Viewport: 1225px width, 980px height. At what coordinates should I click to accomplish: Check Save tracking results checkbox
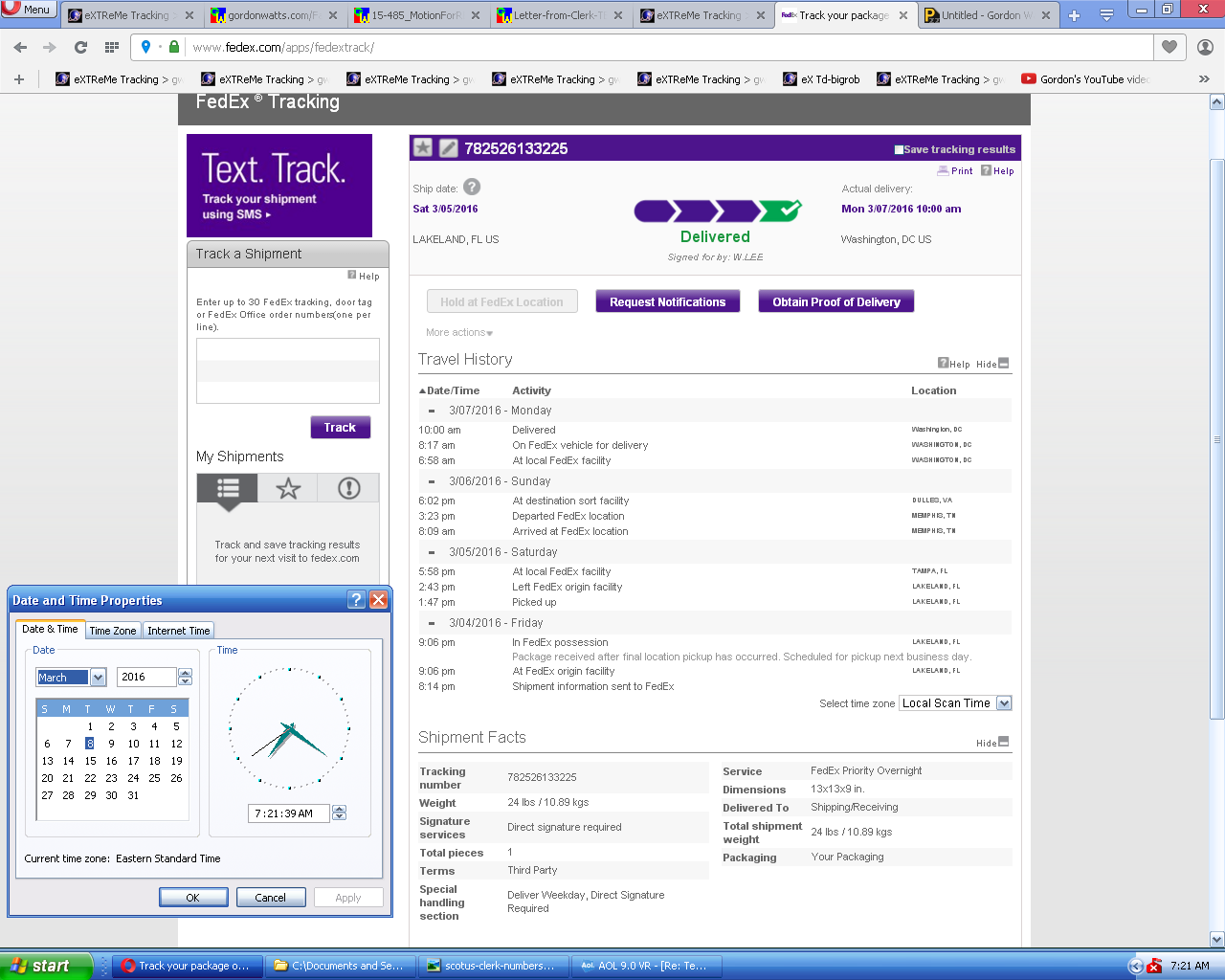point(899,149)
